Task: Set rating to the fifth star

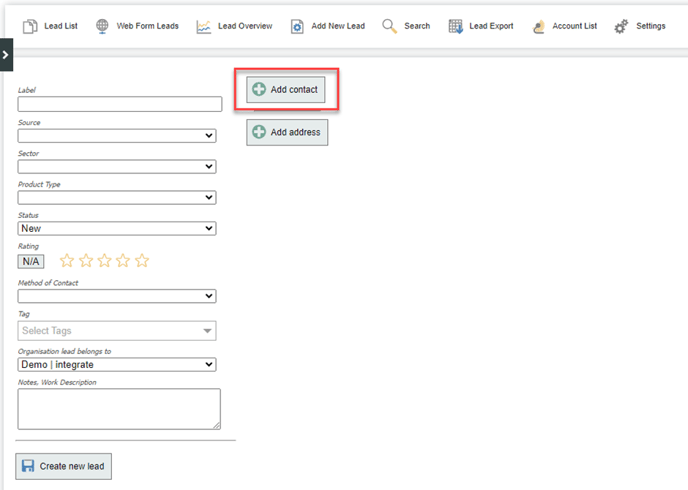Action: point(142,261)
